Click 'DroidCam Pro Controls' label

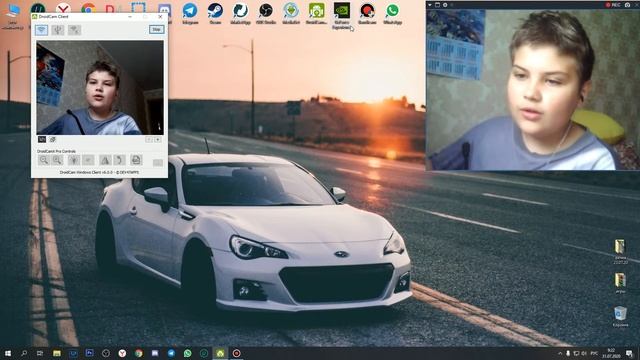pos(56,151)
